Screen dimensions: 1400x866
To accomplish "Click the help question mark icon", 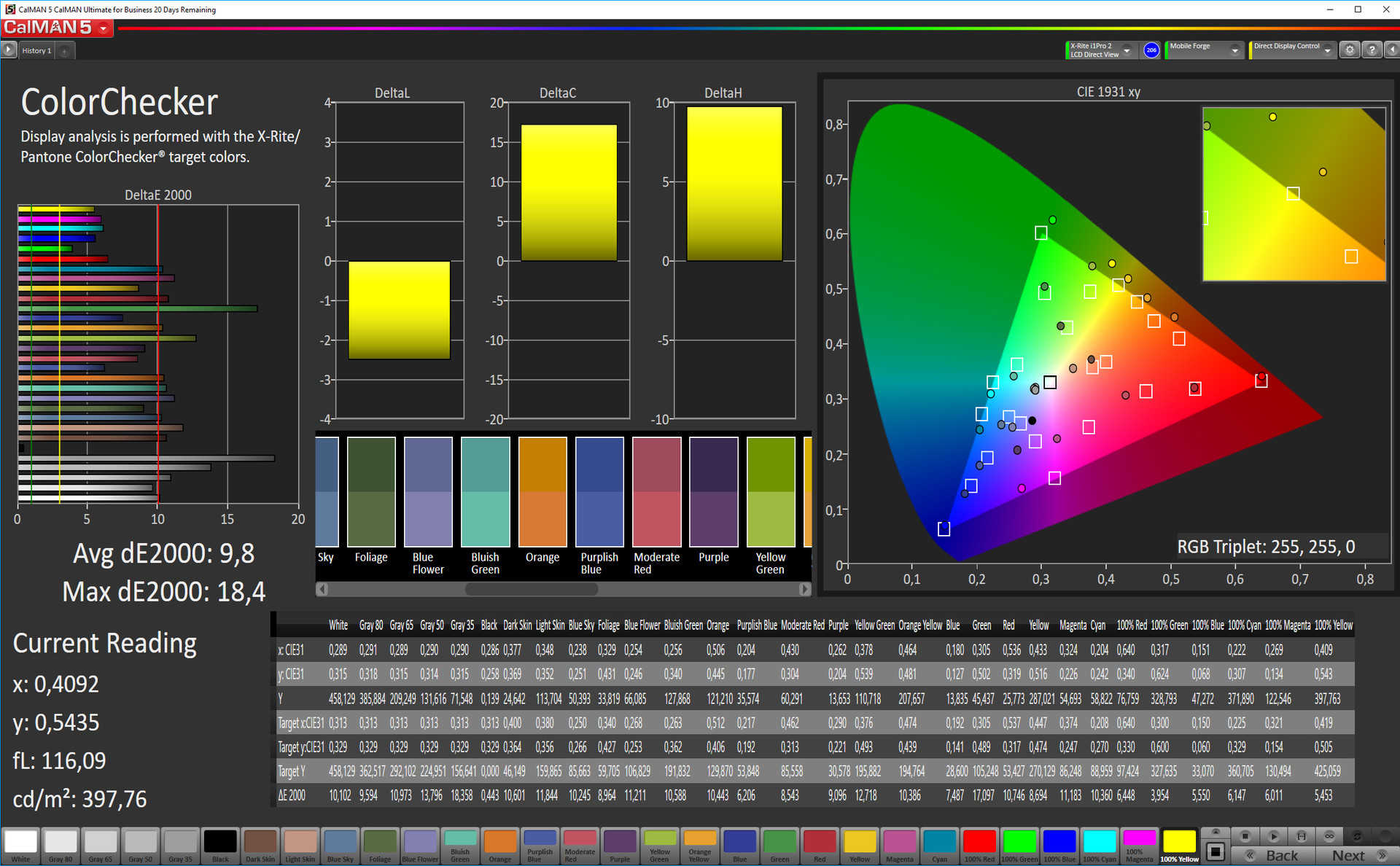I will tap(1372, 50).
